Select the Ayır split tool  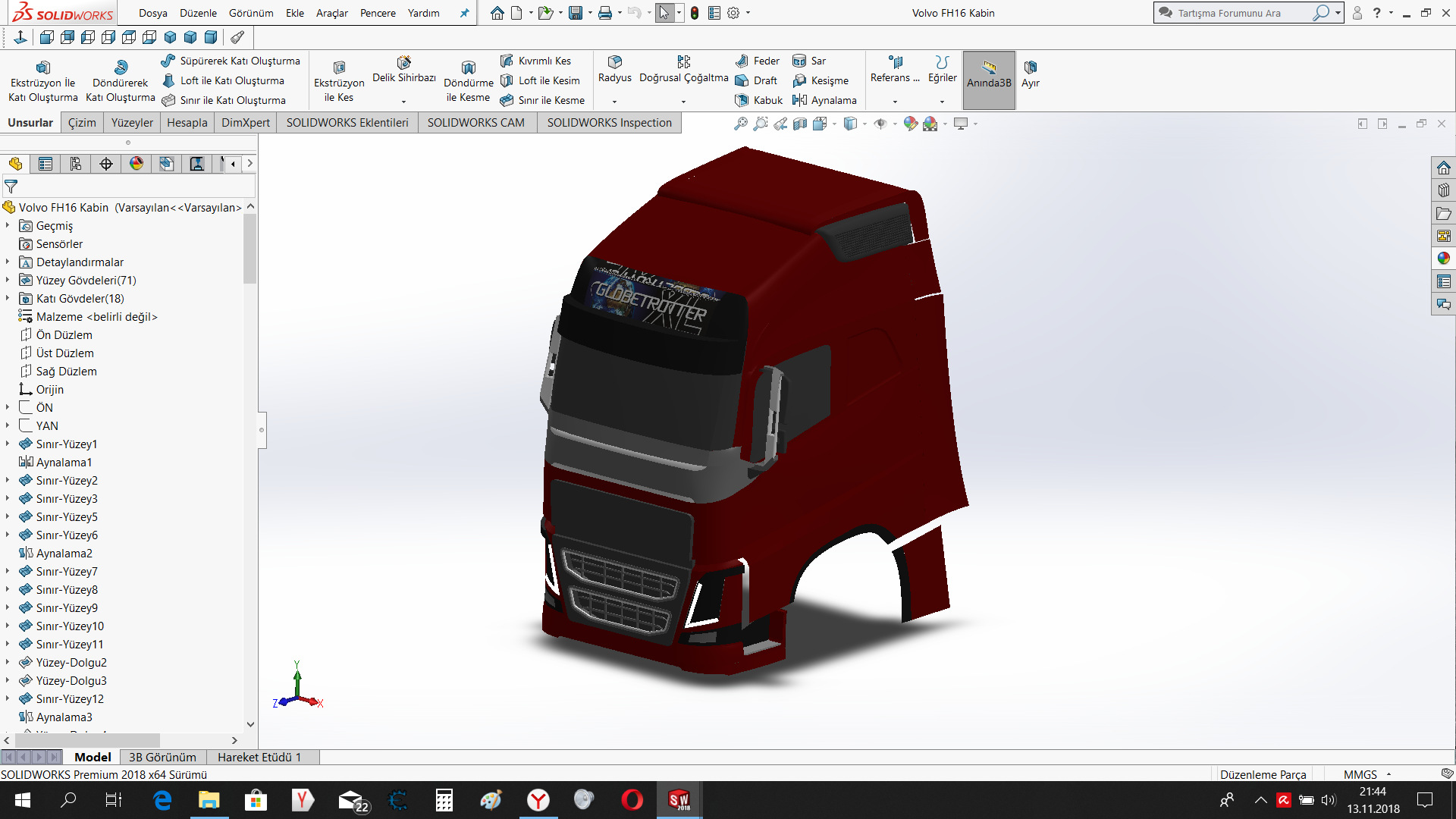1030,74
